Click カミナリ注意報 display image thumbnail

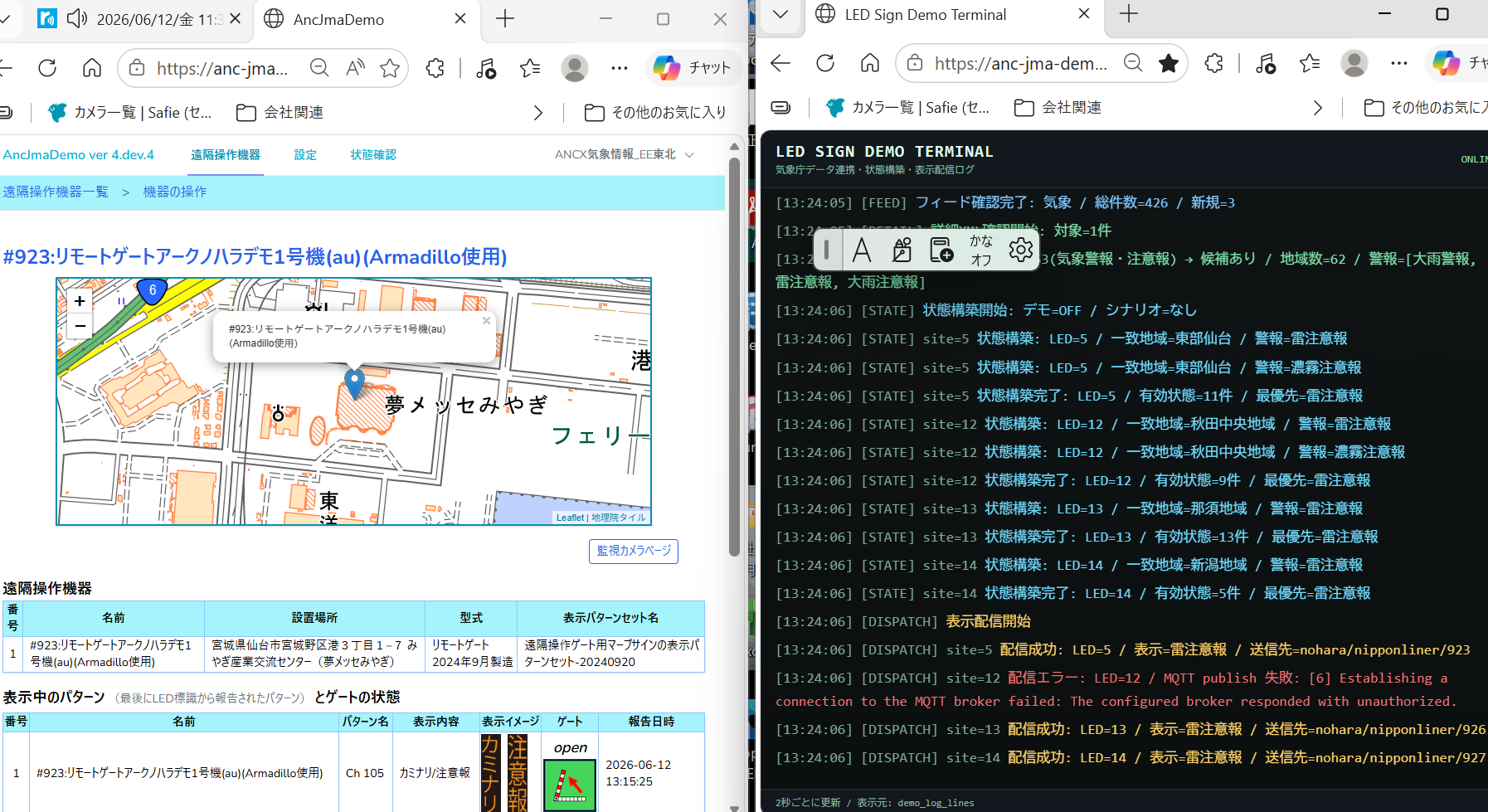tap(503, 773)
